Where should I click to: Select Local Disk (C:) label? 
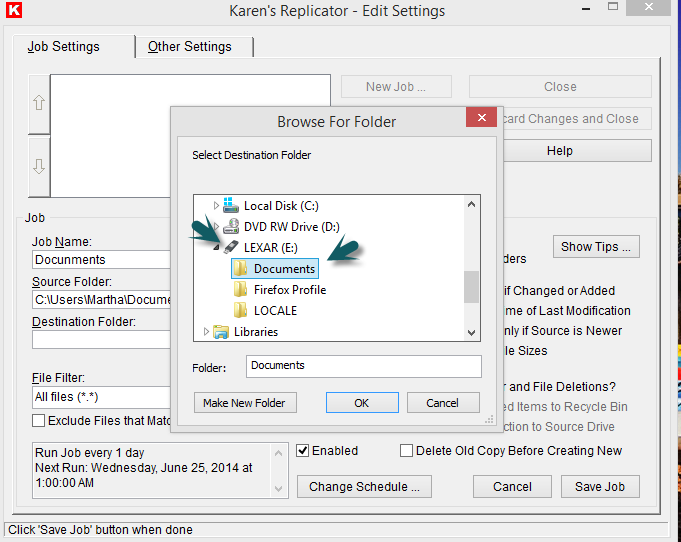click(x=281, y=206)
